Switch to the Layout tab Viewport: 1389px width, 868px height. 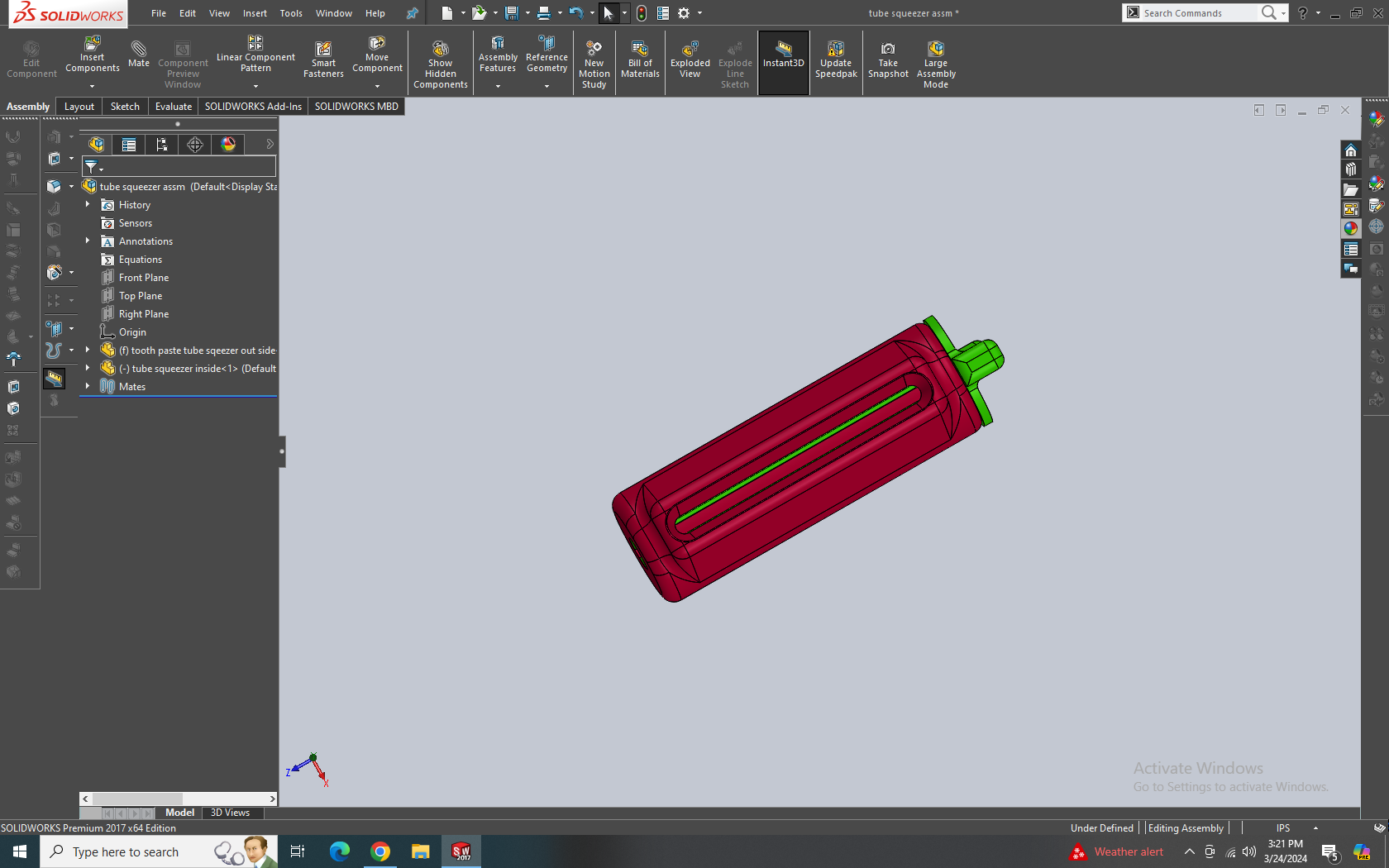click(x=79, y=107)
